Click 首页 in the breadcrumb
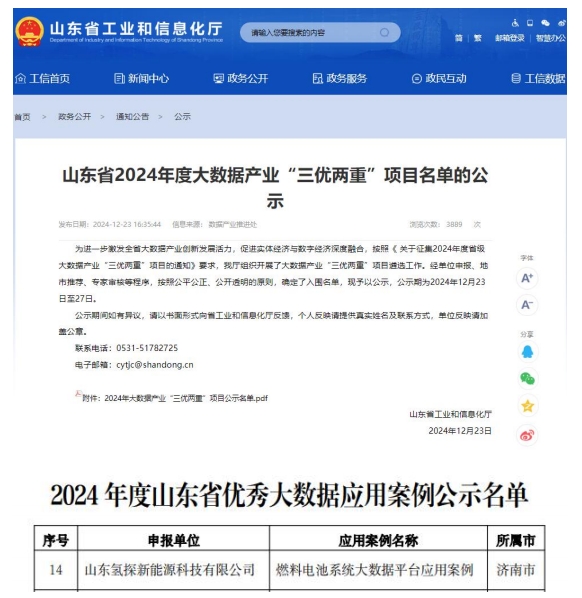Screen dimensions: 582x598 [x=22, y=117]
